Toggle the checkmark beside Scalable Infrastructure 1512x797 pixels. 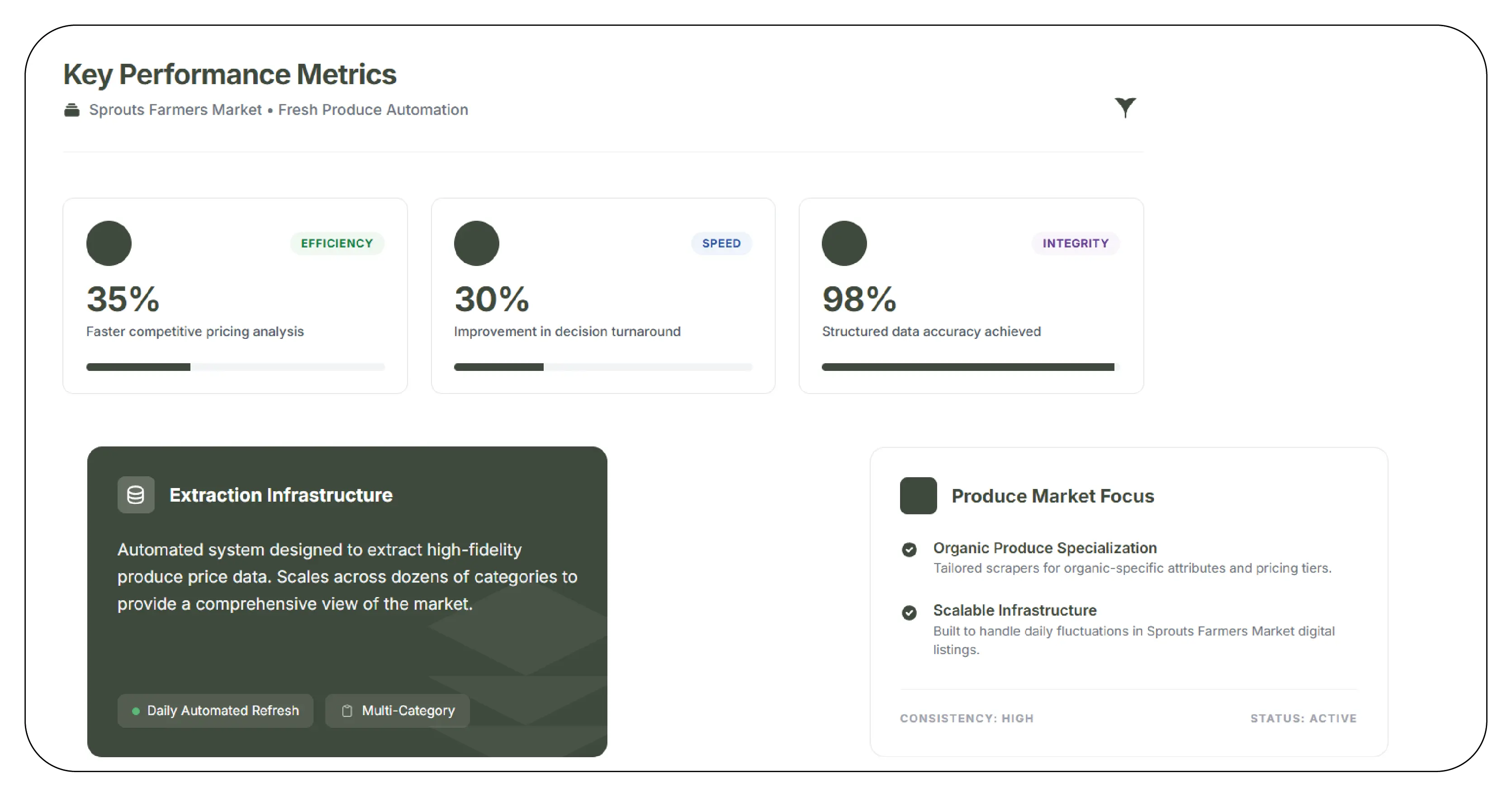[x=909, y=613]
